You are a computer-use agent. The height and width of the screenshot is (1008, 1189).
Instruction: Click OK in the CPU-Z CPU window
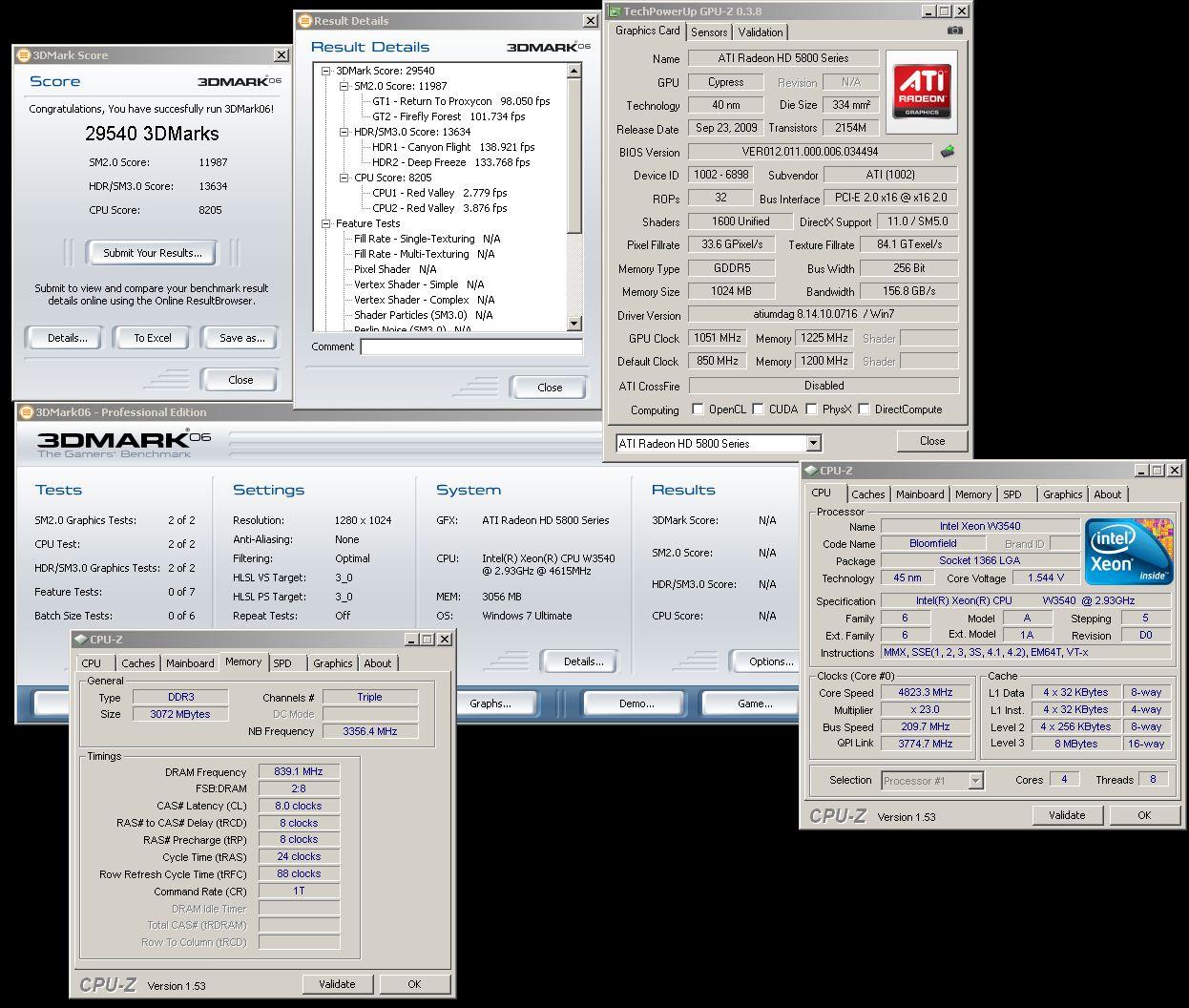[1144, 815]
